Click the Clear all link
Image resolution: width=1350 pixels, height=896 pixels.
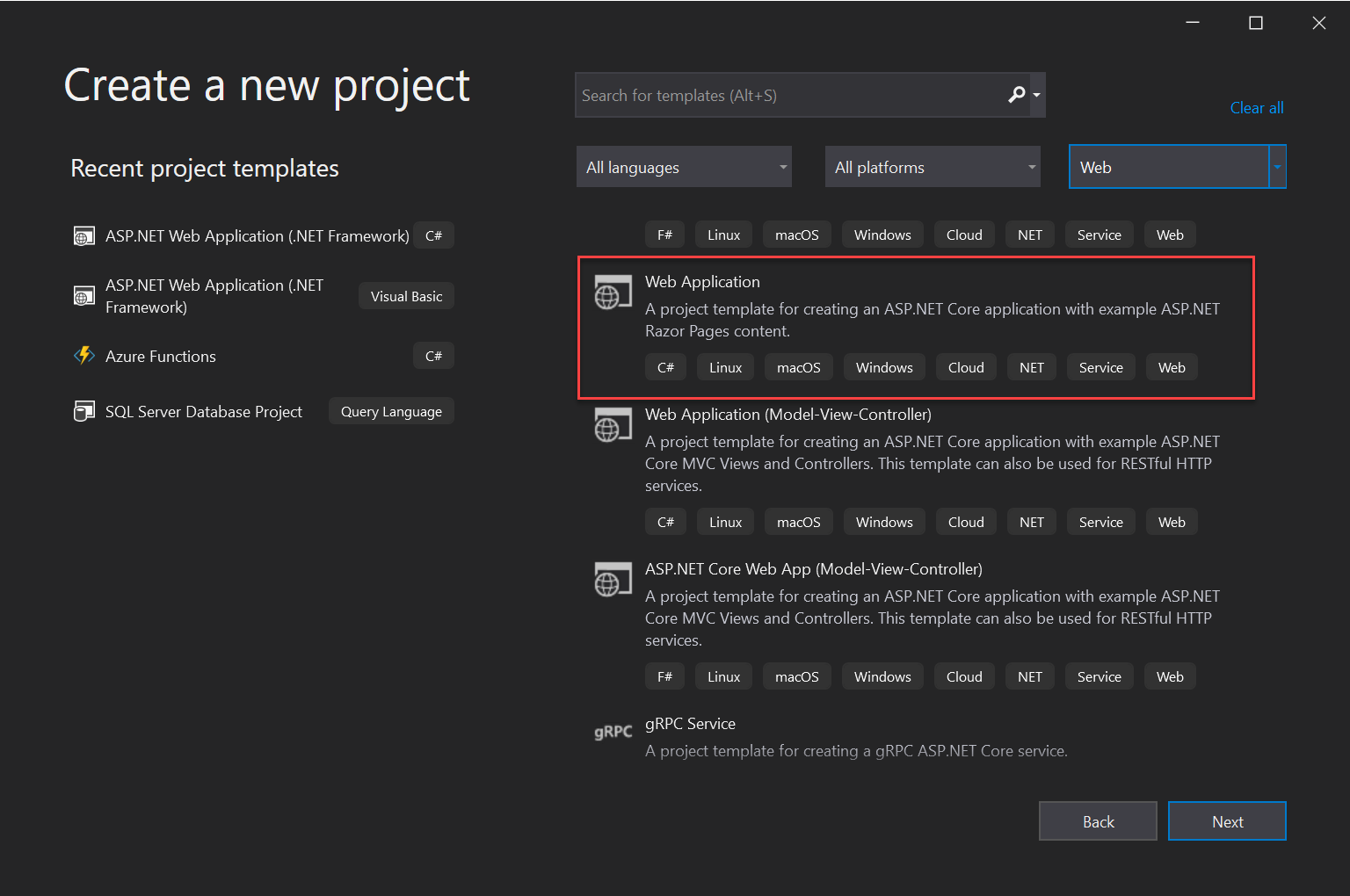1256,107
